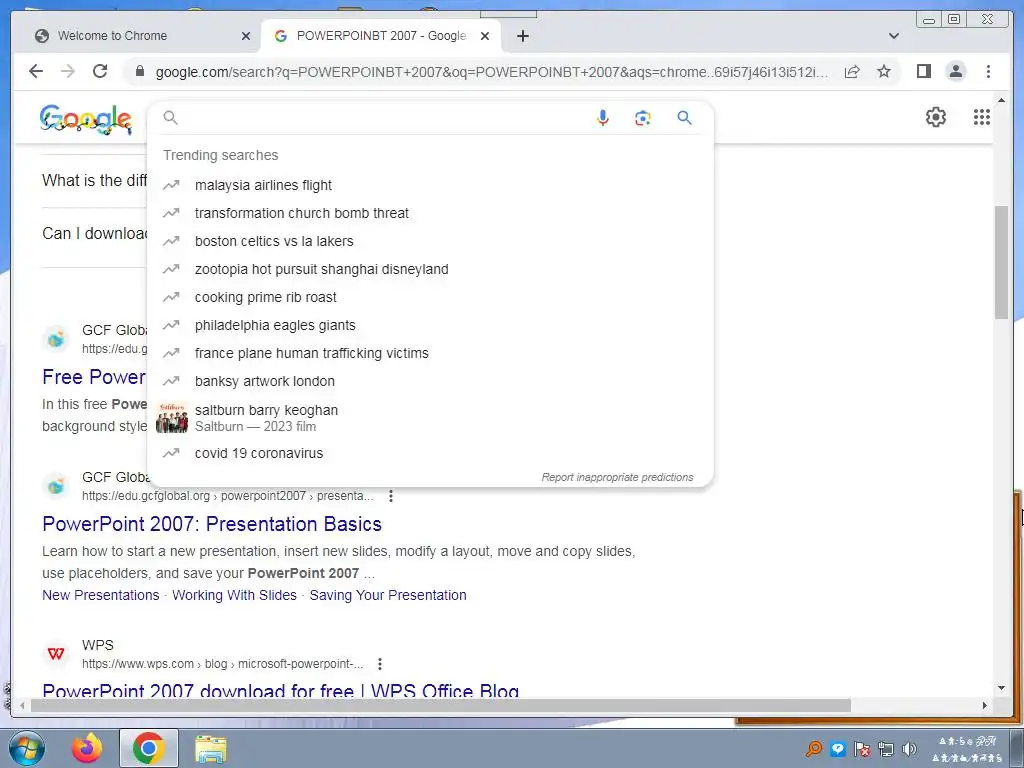Close the Welcome to Chrome tab

[246, 36]
